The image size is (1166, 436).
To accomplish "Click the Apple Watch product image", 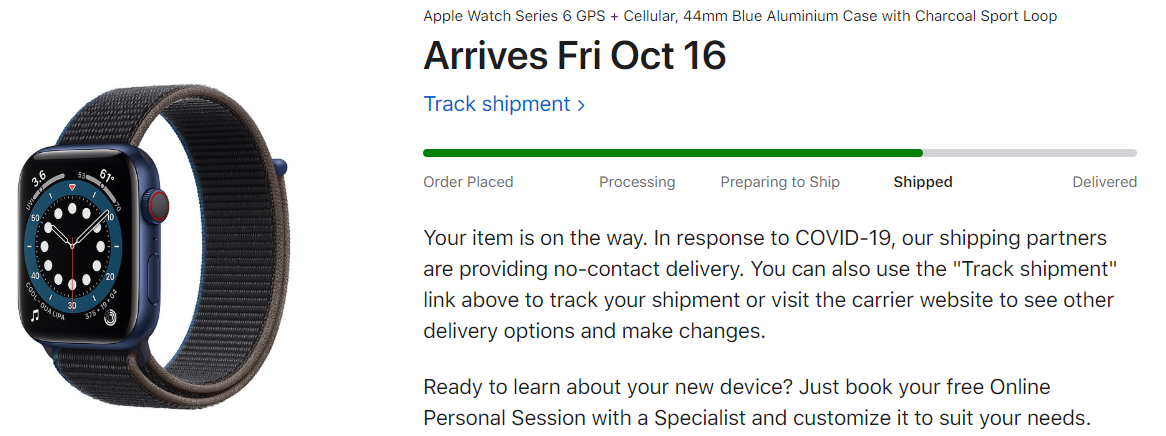I will point(152,245).
